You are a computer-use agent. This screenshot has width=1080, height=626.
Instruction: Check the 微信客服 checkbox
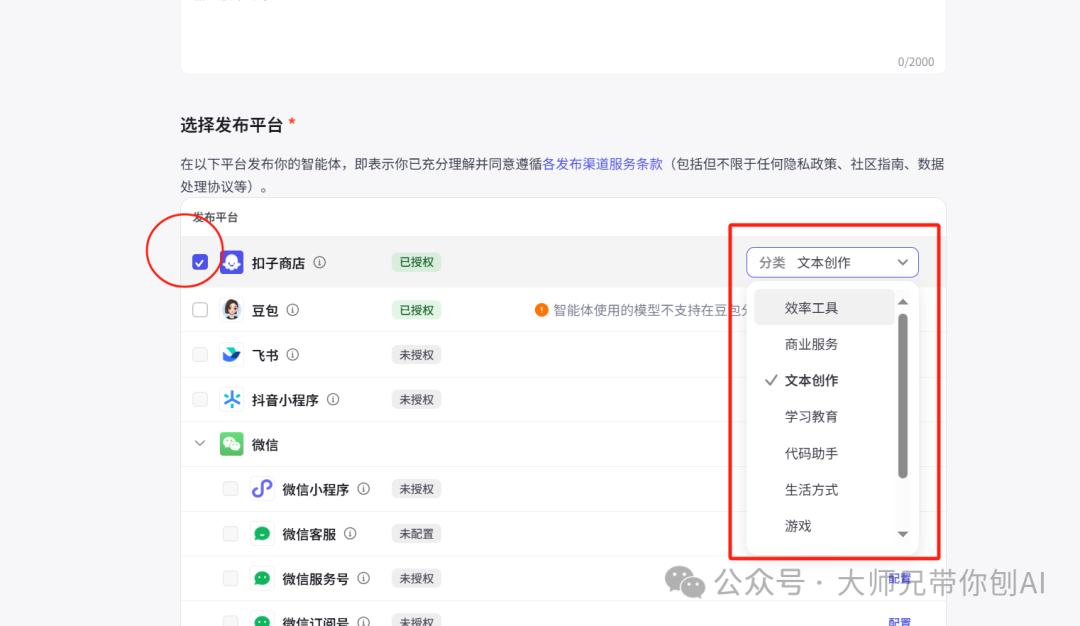[x=230, y=534]
